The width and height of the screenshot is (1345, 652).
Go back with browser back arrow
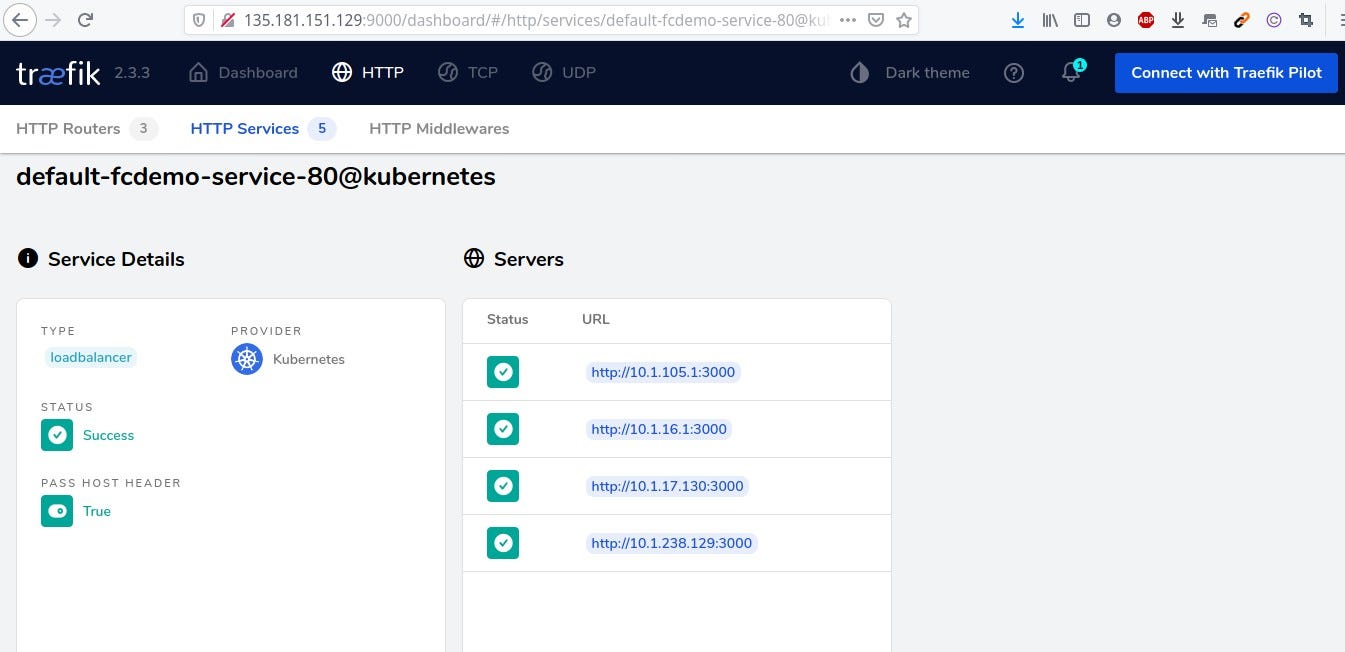[21, 19]
